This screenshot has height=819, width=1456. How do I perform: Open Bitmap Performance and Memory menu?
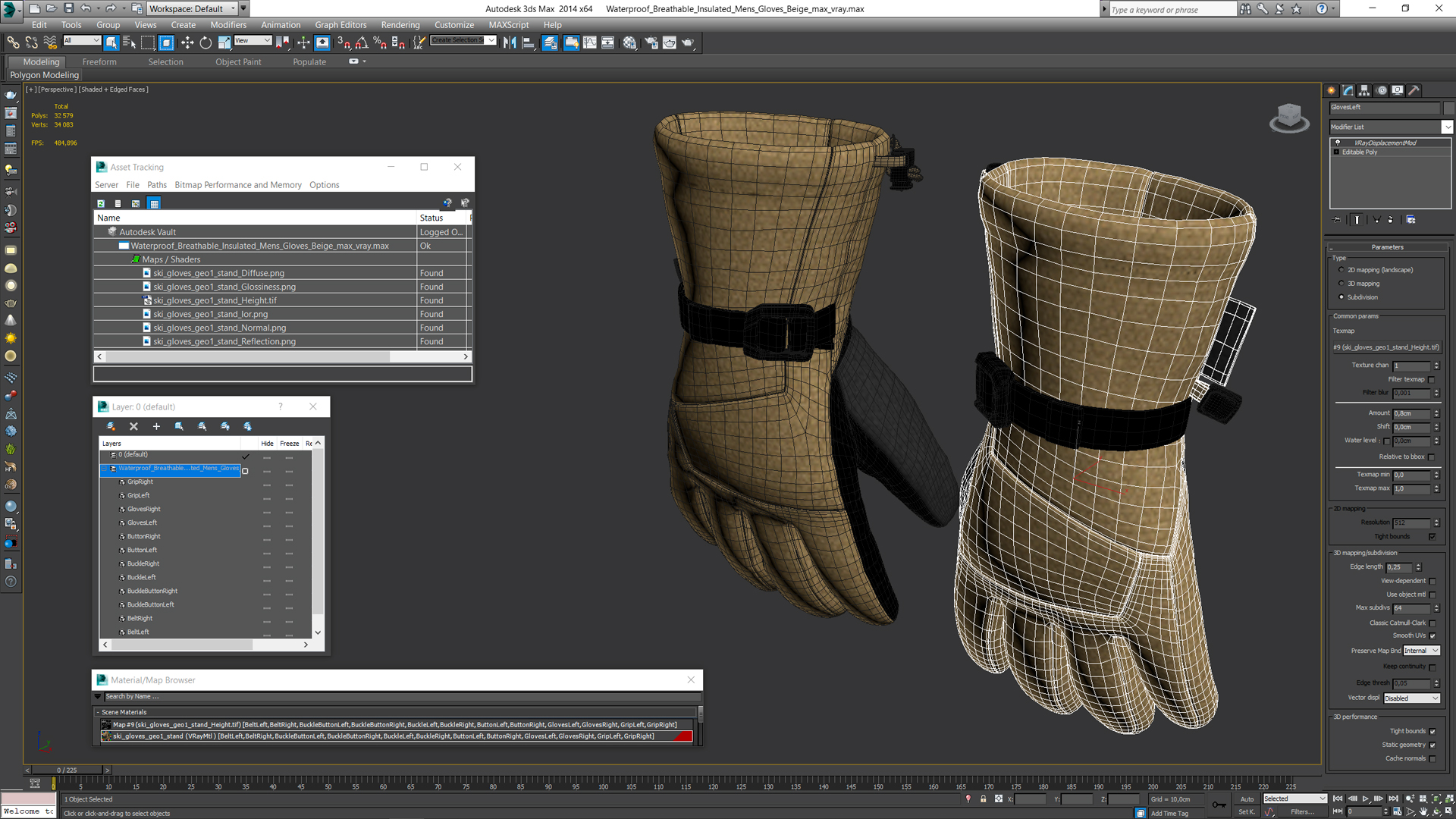pyautogui.click(x=238, y=185)
